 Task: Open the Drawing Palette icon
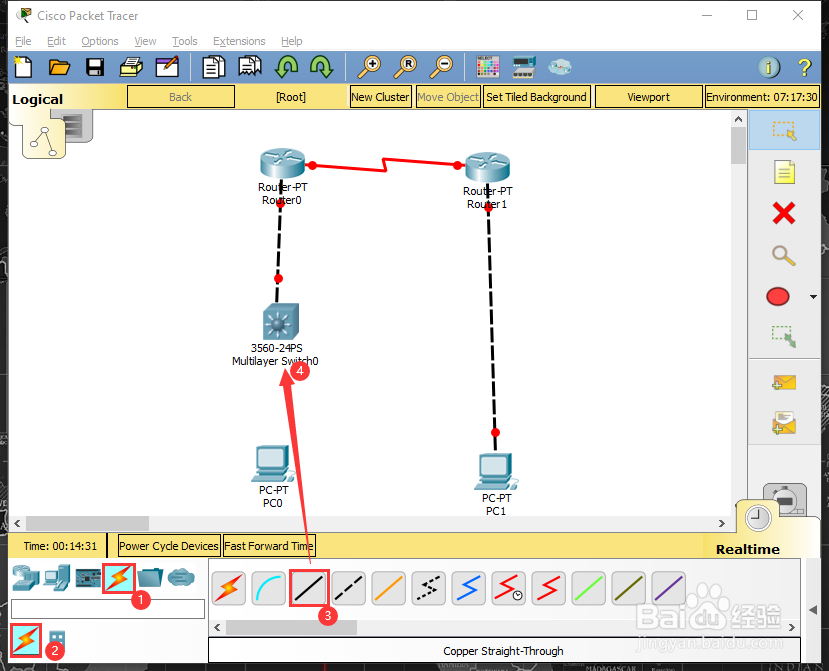(x=487, y=67)
